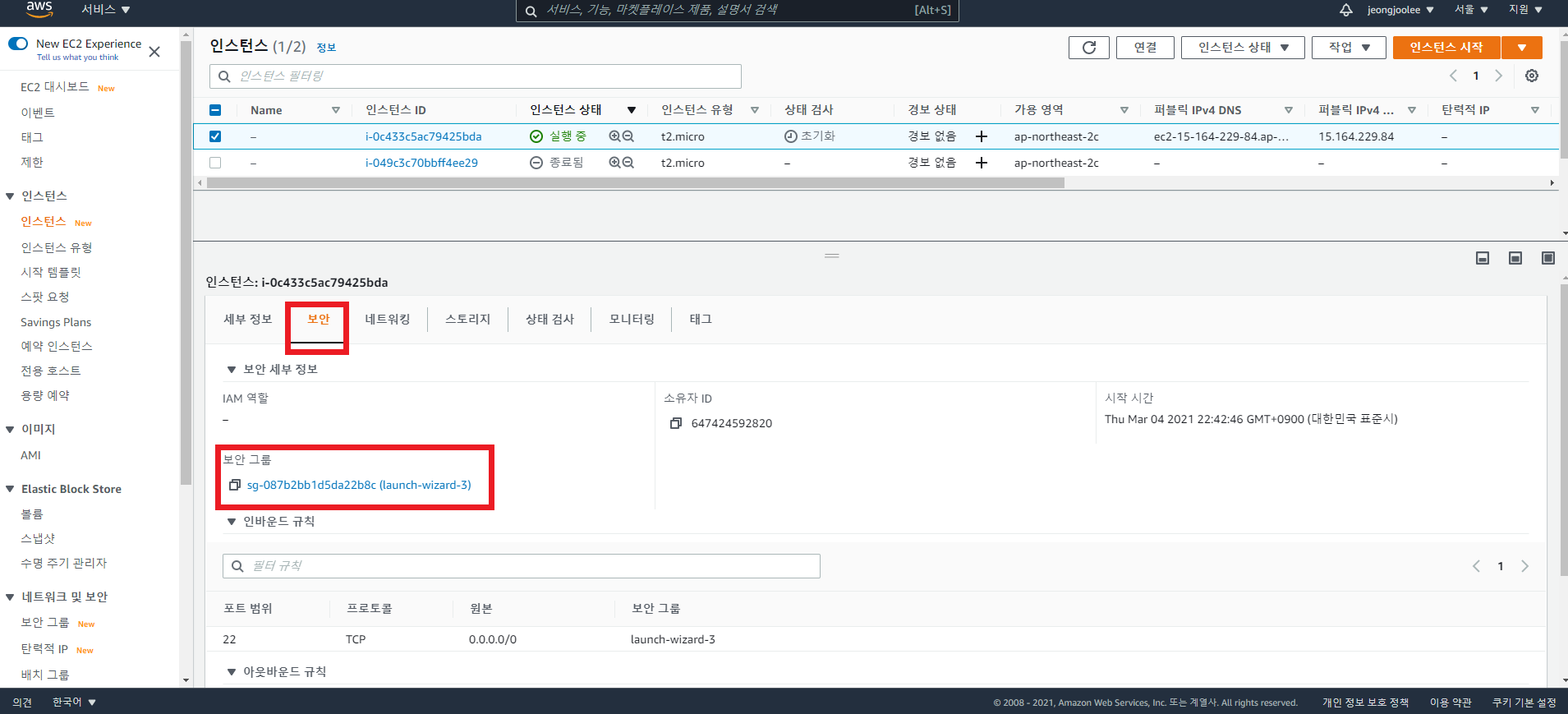Zoom out on status of i-0c433c5ac79425bda
Viewport: 1568px width, 714px height.
pyautogui.click(x=628, y=136)
